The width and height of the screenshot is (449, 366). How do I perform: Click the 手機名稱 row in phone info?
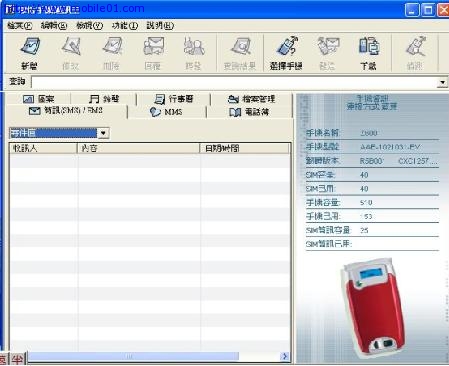372,133
